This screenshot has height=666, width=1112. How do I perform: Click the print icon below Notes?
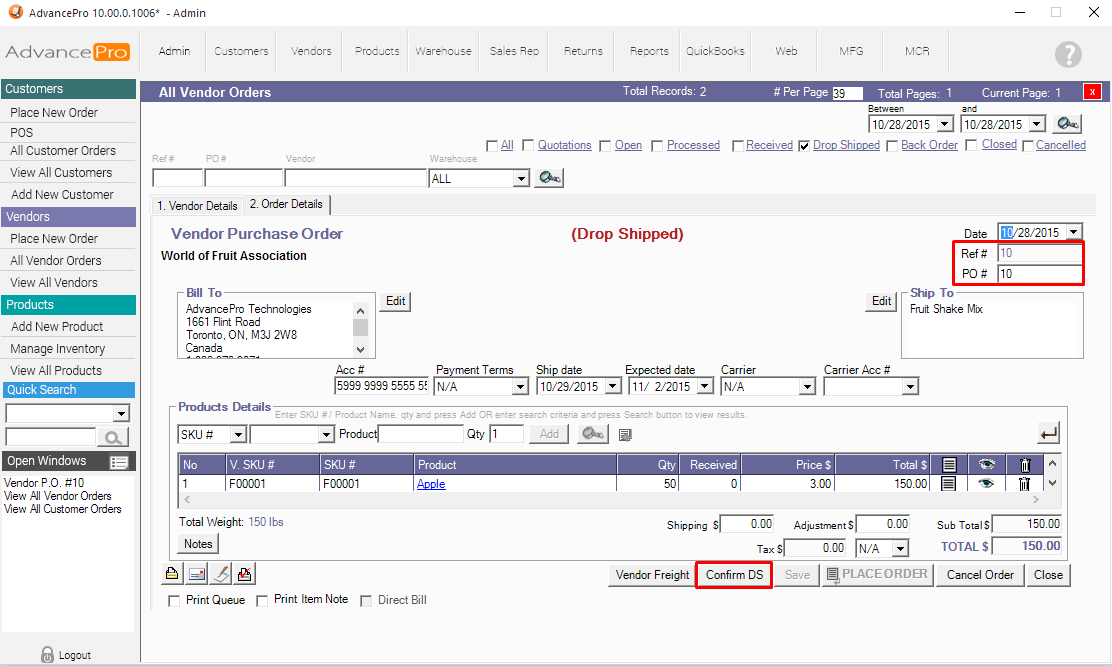tap(173, 574)
